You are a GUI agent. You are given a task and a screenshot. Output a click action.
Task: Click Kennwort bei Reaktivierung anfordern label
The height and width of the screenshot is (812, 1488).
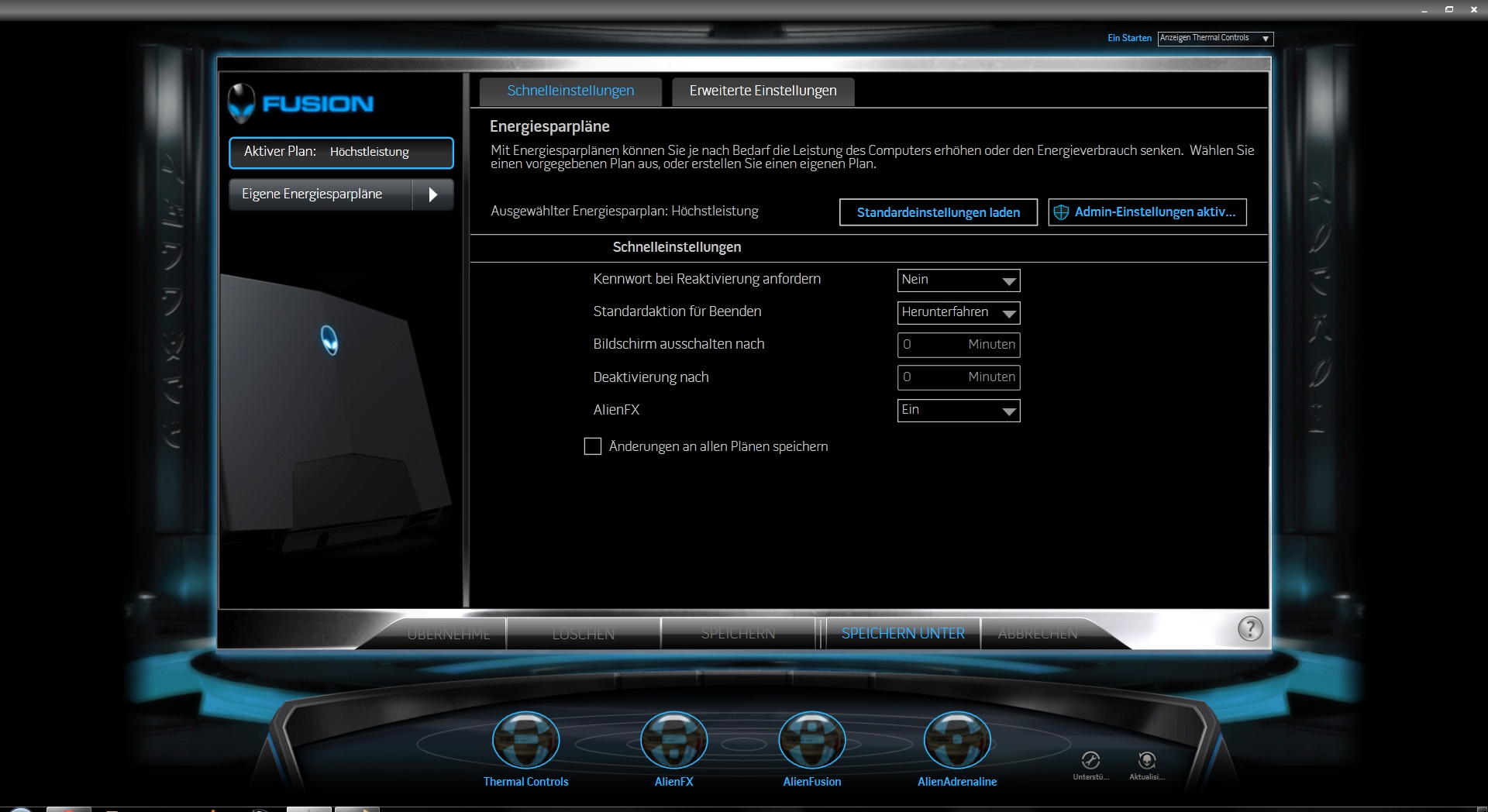(707, 279)
